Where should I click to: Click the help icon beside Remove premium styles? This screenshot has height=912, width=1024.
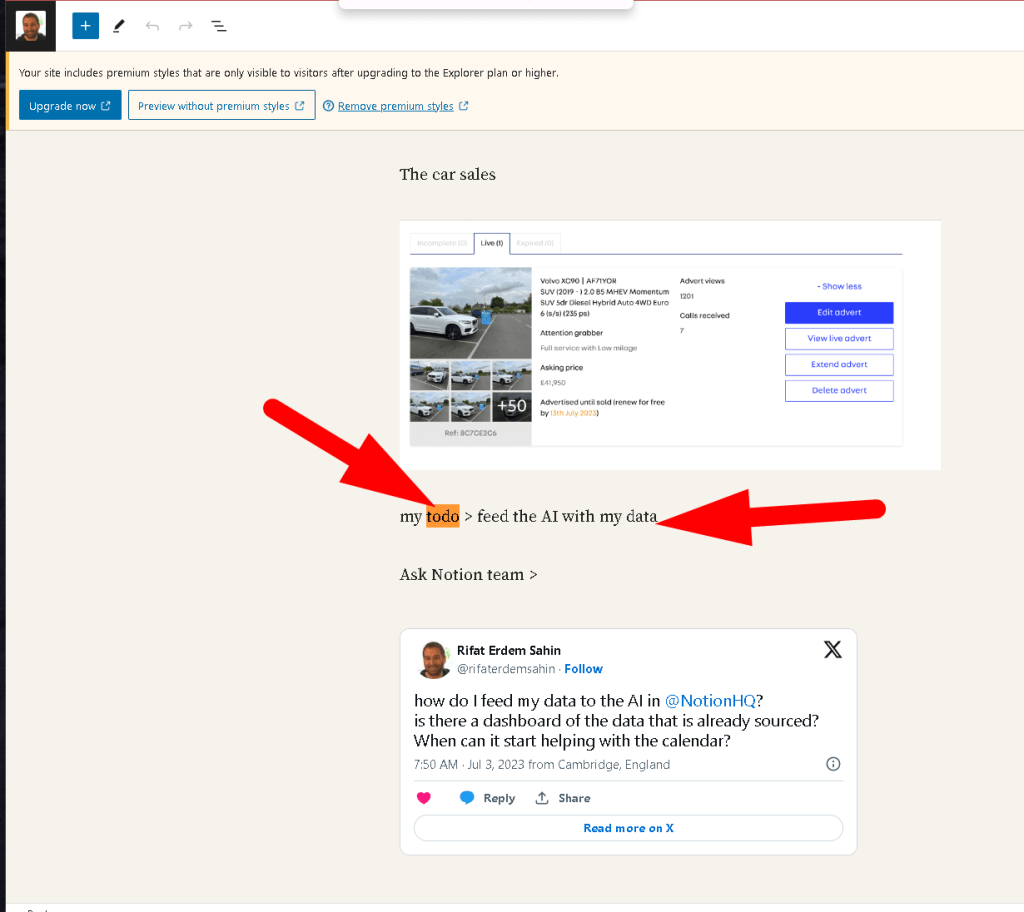pyautogui.click(x=328, y=106)
